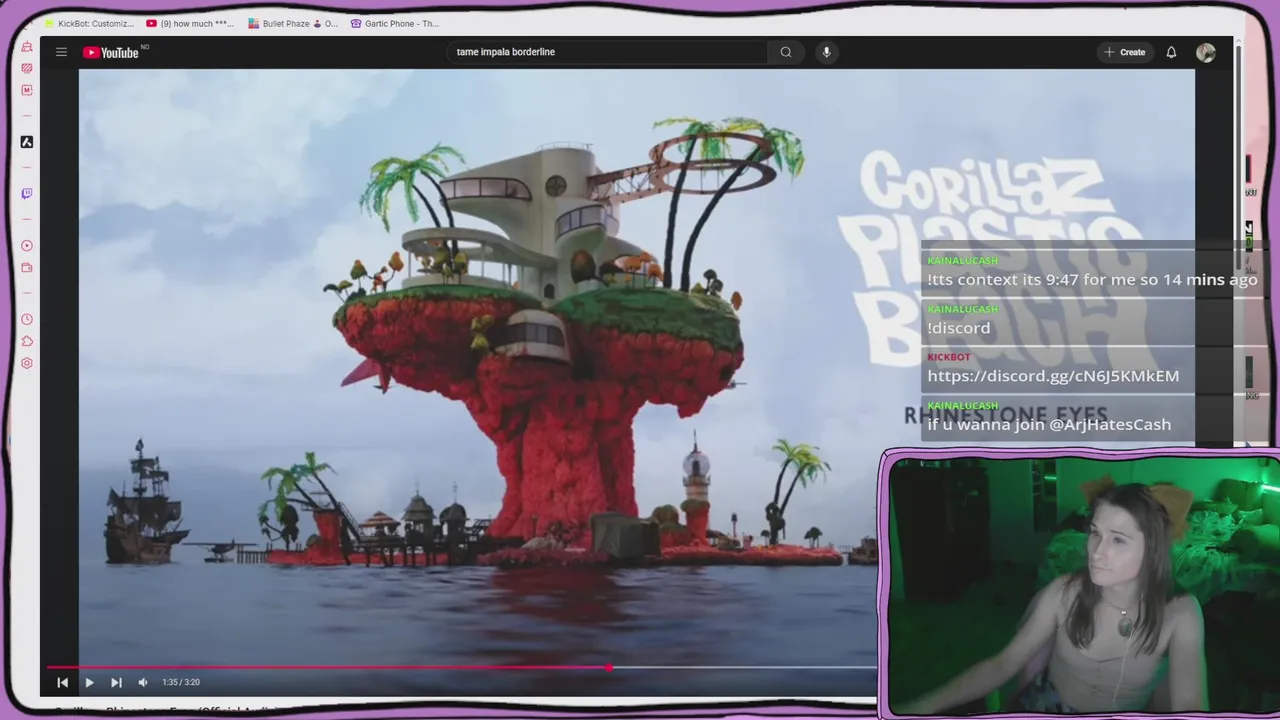Mute the video with speaker icon
This screenshot has height=720, width=1280.
tap(143, 682)
